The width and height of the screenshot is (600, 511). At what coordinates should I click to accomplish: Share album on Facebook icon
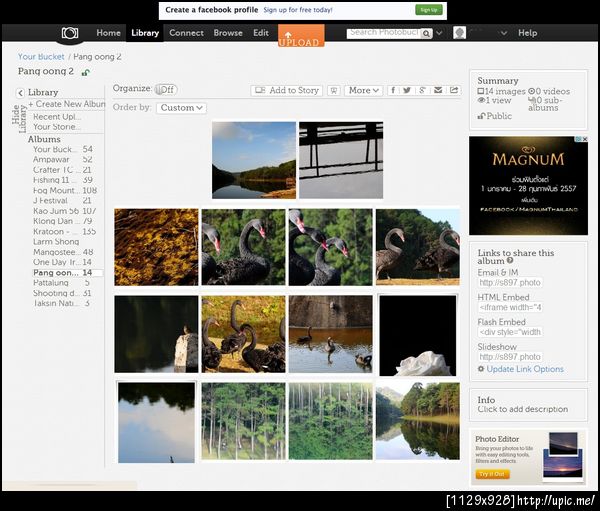[393, 90]
